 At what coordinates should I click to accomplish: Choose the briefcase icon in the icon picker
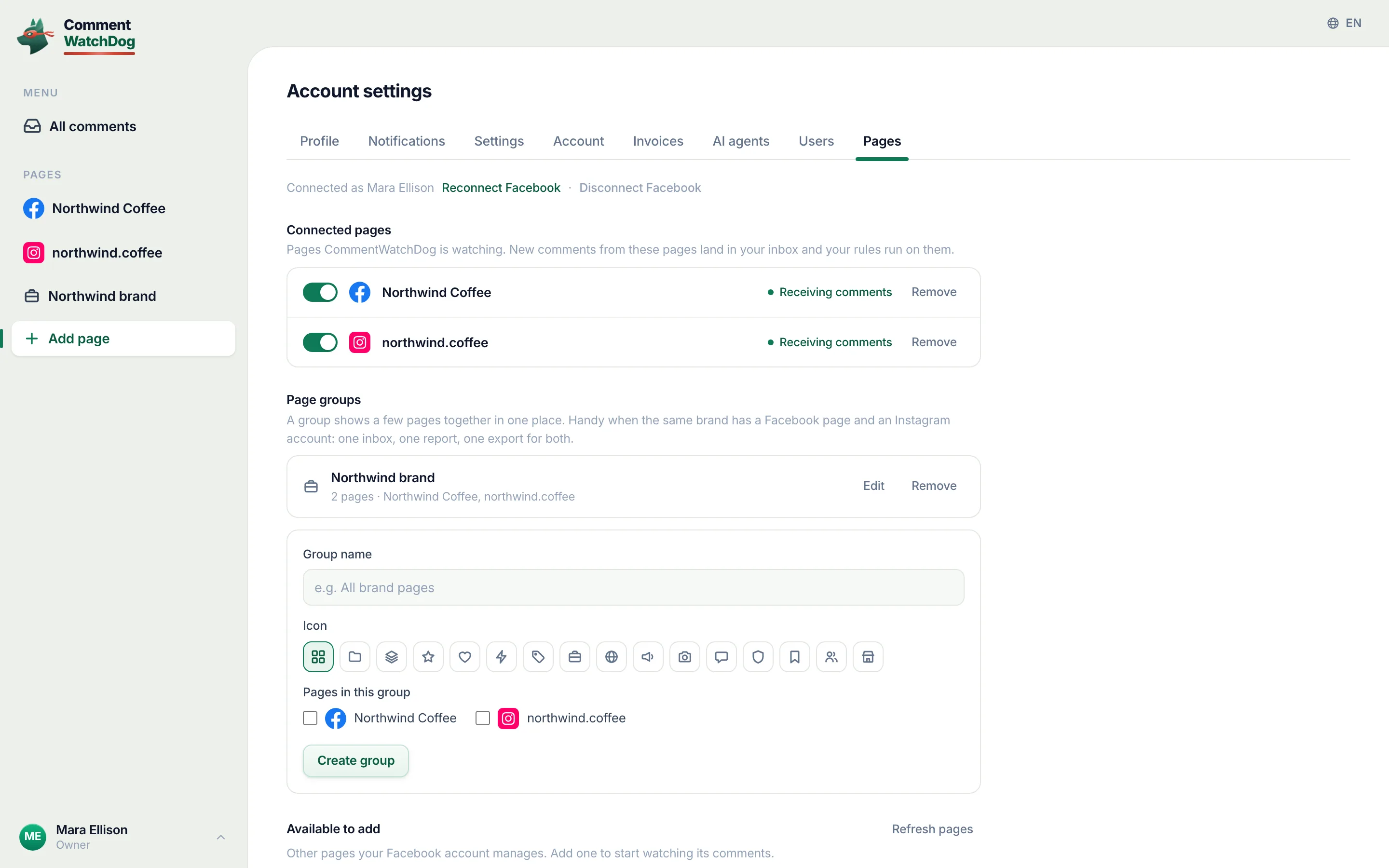coord(574,657)
